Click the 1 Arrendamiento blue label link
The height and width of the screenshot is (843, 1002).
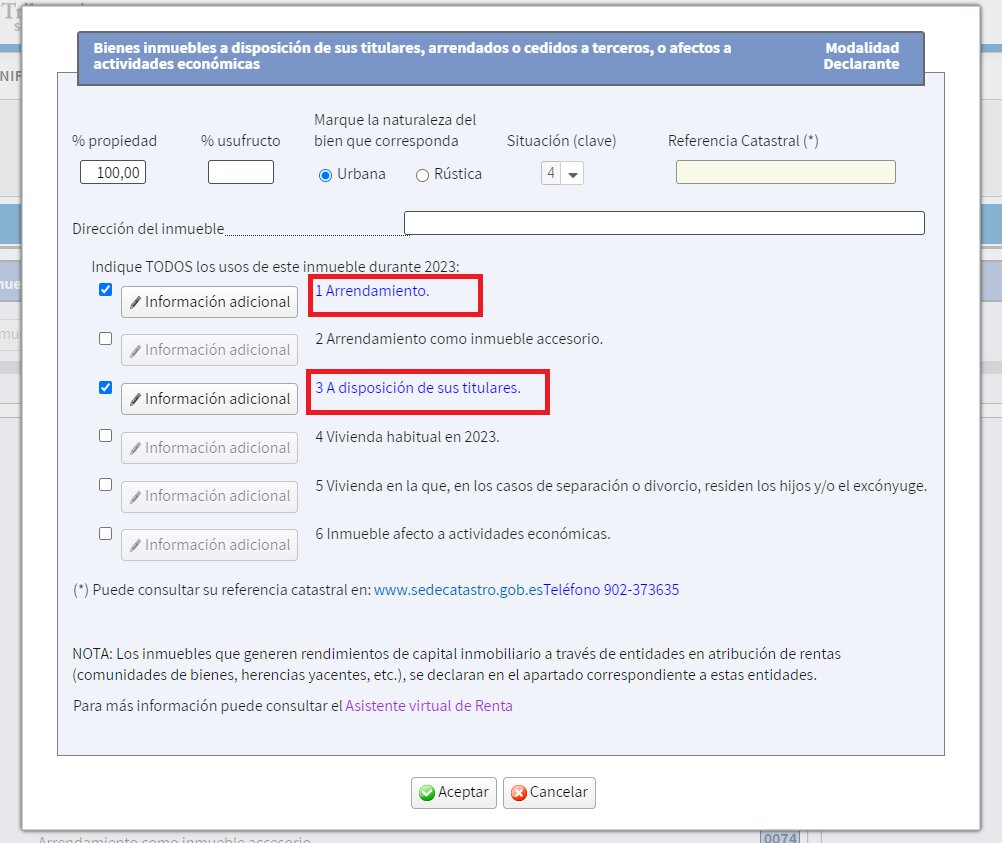[372, 291]
